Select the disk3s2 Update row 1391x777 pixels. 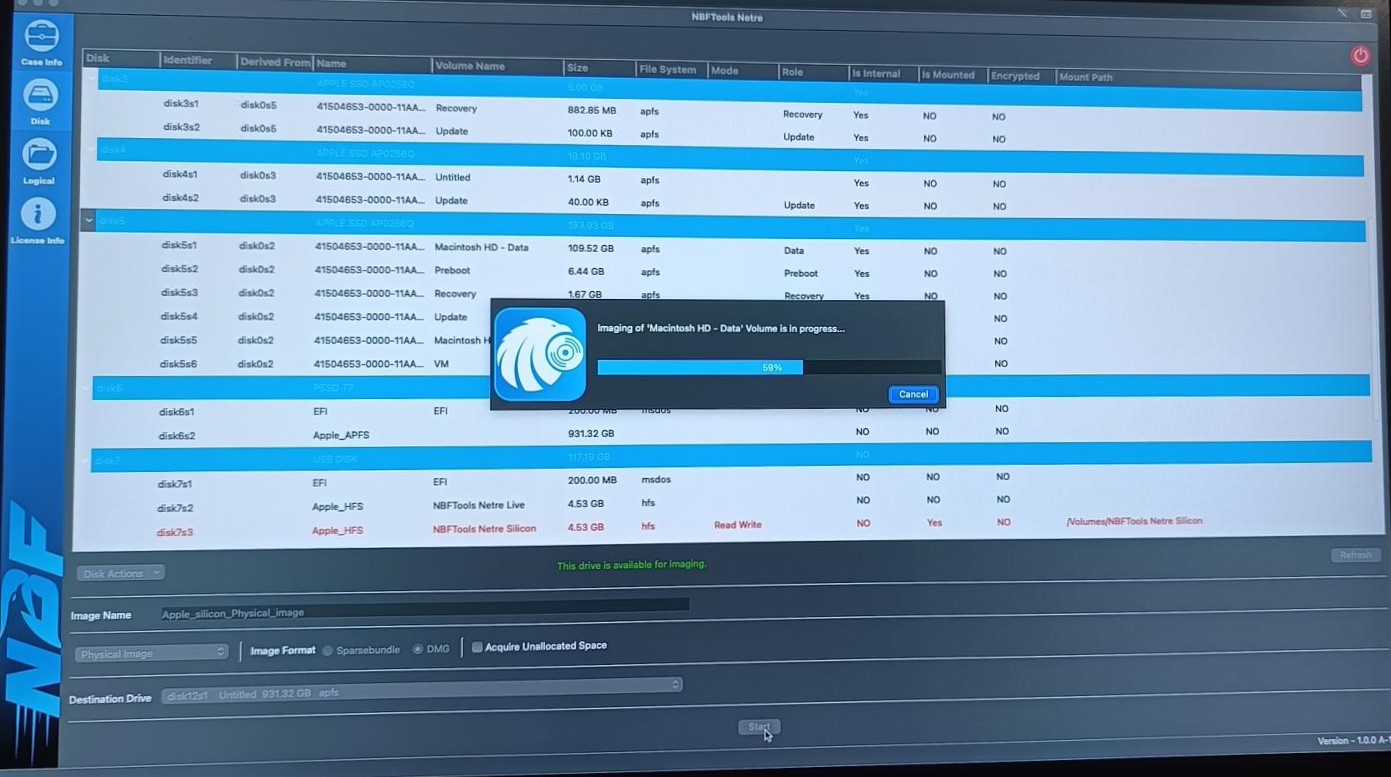(730, 132)
